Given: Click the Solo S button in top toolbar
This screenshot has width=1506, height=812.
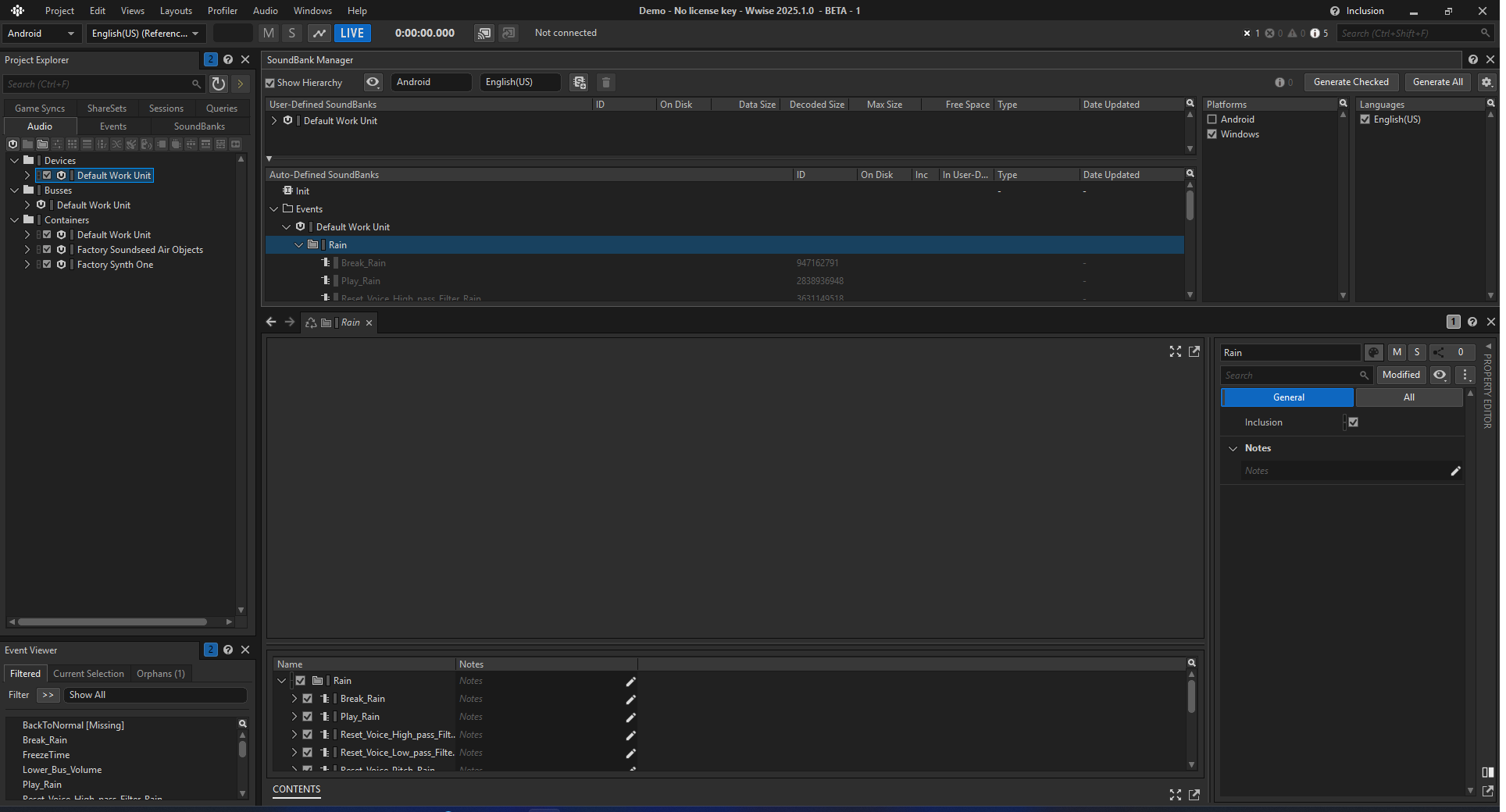Looking at the screenshot, I should pyautogui.click(x=292, y=33).
